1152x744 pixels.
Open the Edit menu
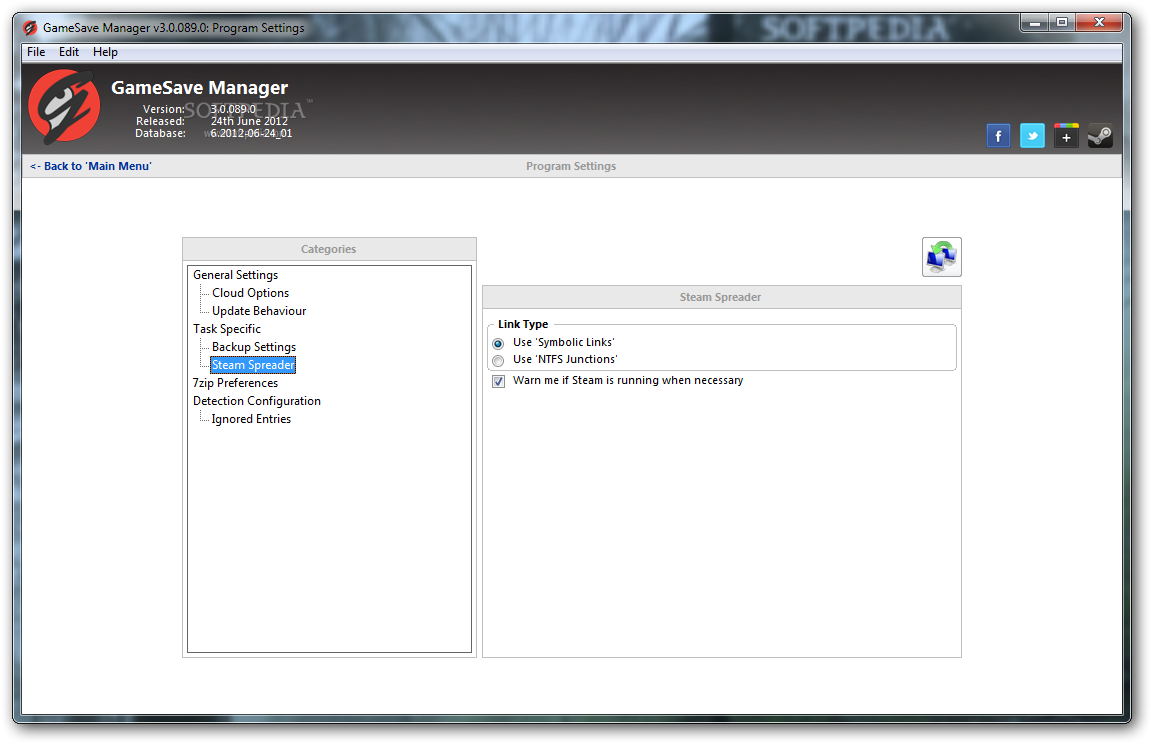[69, 52]
